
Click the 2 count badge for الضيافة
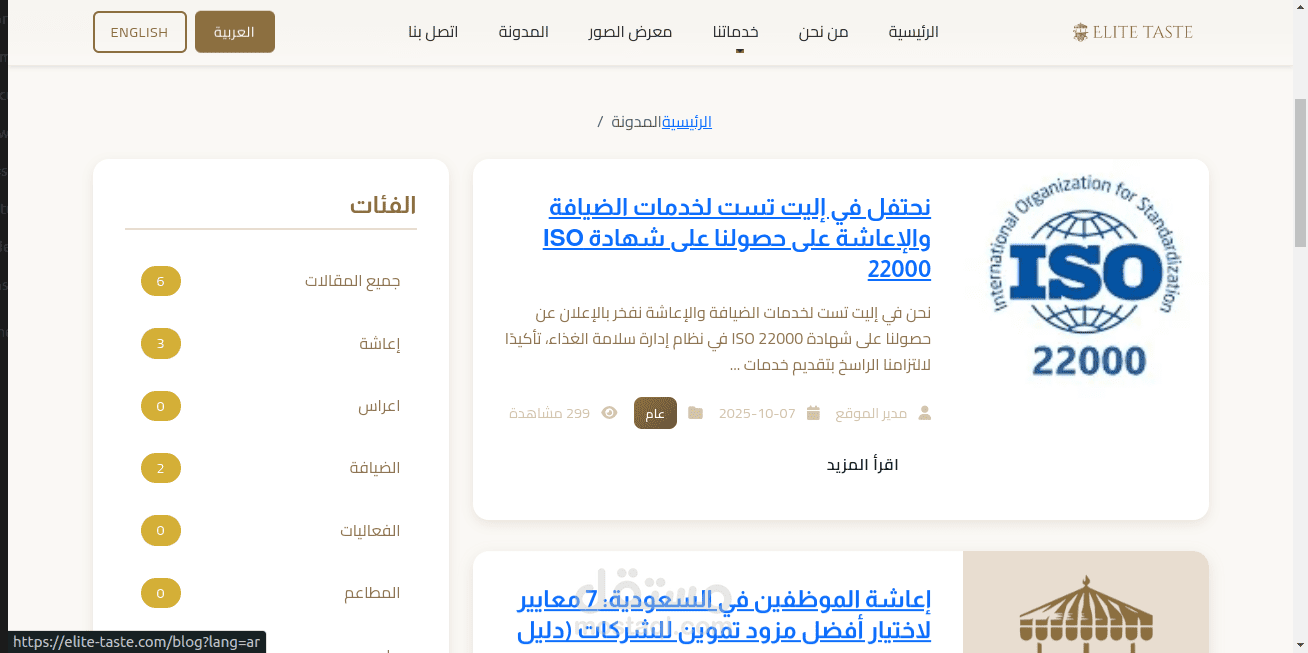point(161,468)
